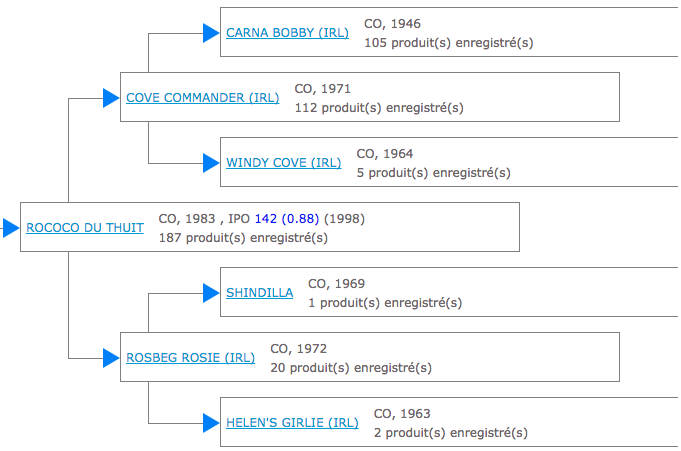
Task: Open the ROCOCO DU THUIT profile link
Action: pyautogui.click(x=85, y=228)
